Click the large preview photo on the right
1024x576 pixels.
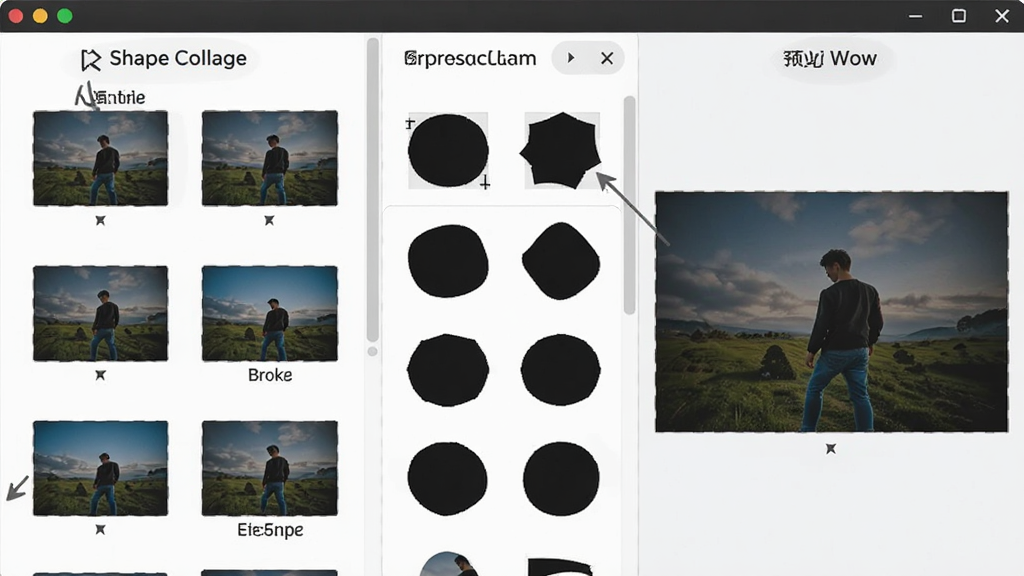(x=831, y=312)
